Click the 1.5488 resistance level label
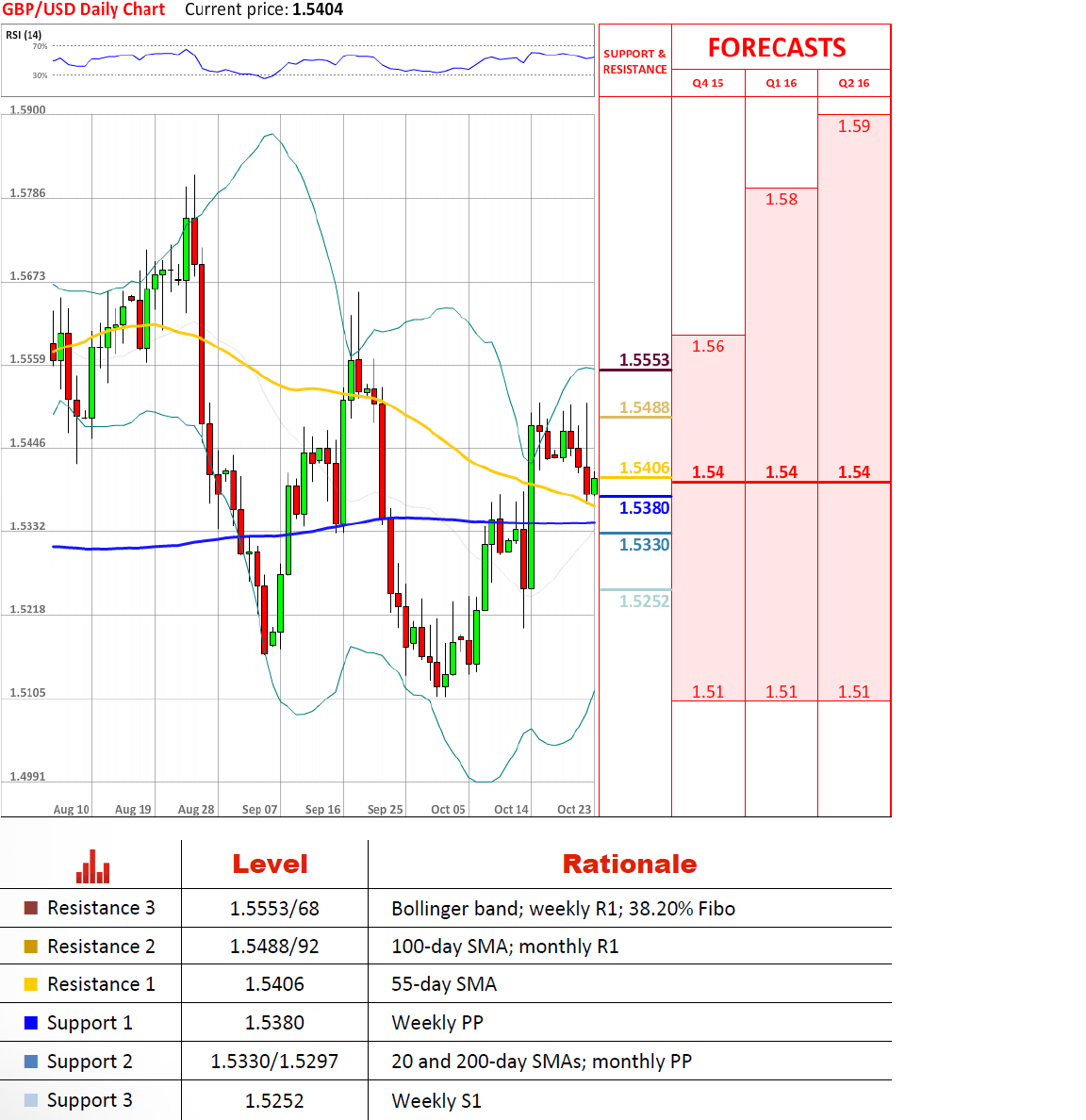The height and width of the screenshot is (1120, 1086). coord(644,407)
